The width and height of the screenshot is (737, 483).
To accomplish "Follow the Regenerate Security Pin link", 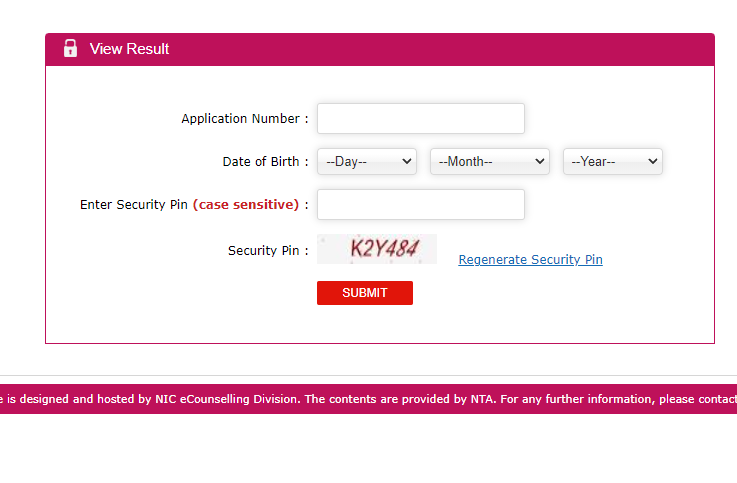I will [530, 260].
